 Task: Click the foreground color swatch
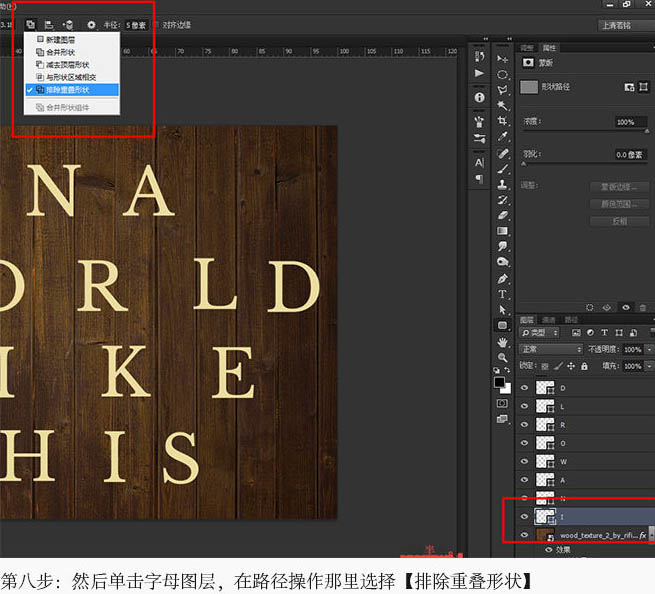[499, 382]
